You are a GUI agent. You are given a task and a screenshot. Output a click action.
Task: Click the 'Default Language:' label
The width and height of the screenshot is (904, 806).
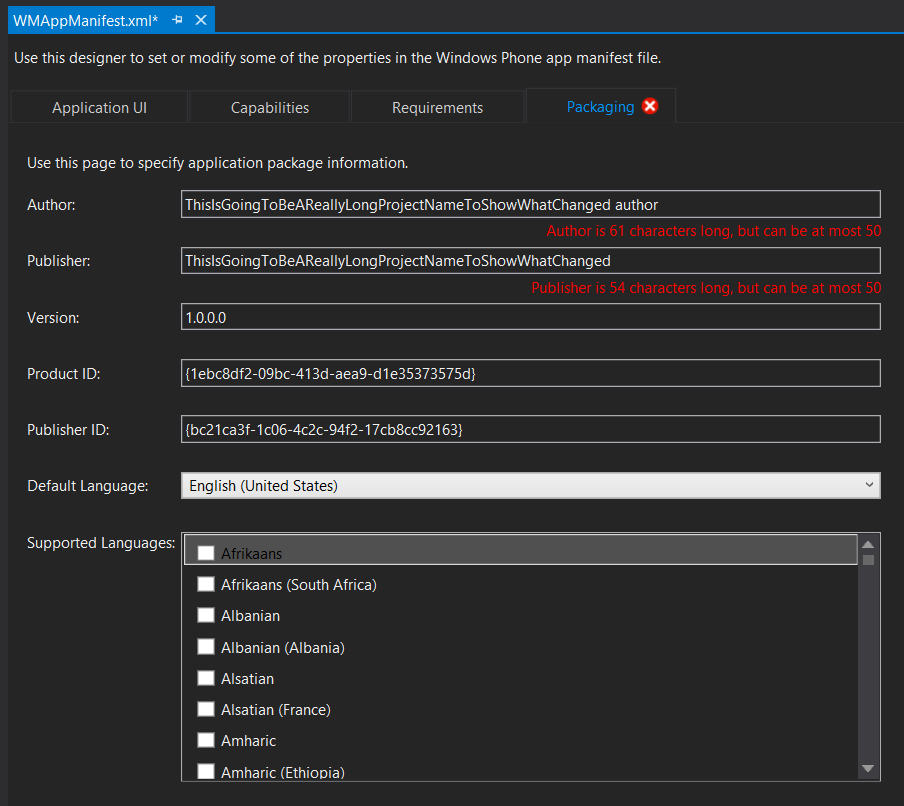point(88,486)
